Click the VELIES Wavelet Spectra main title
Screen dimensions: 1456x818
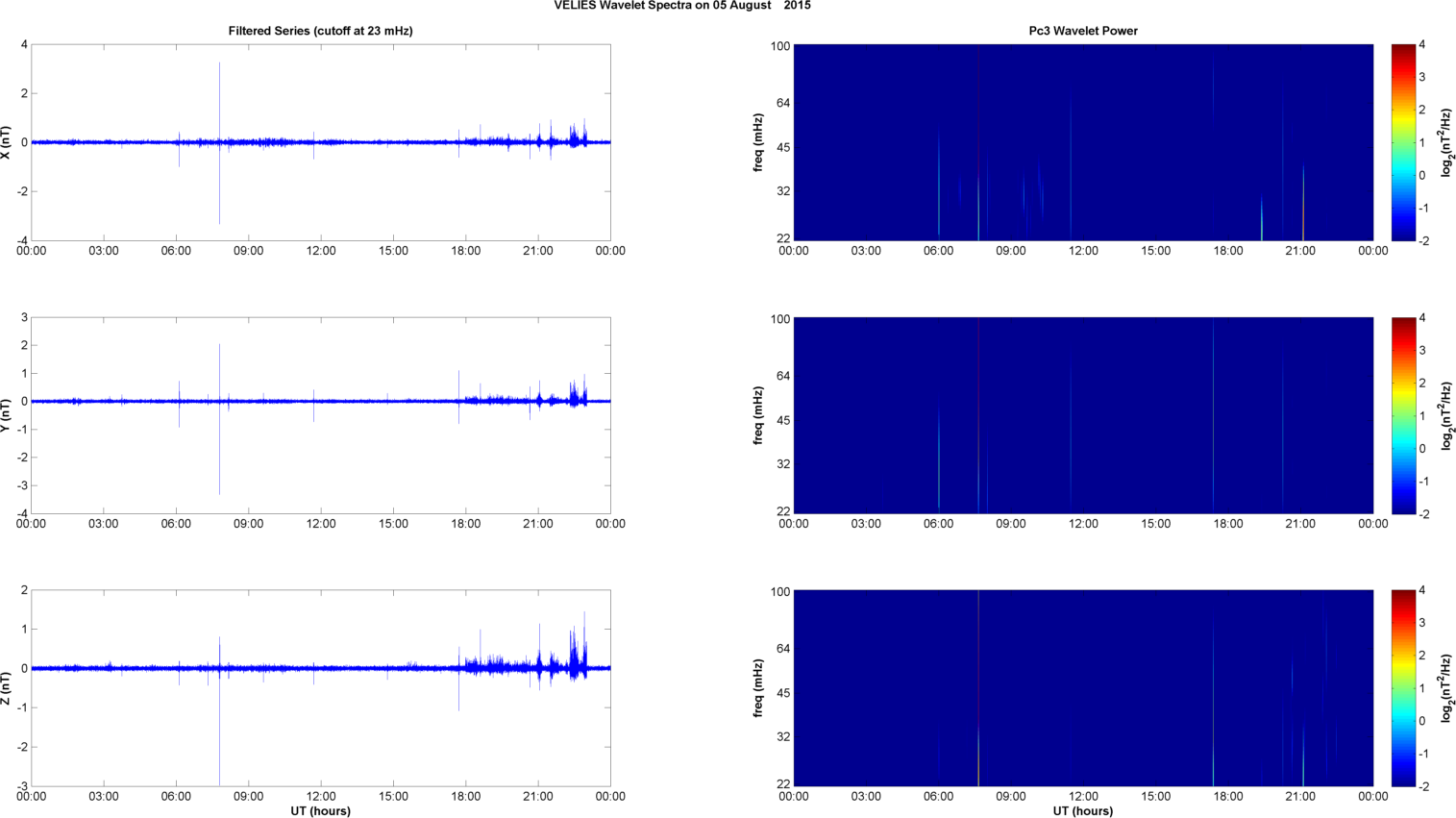tap(681, 6)
